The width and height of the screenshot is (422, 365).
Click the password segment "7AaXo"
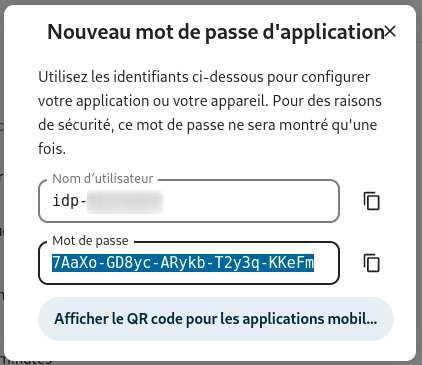[71, 263]
